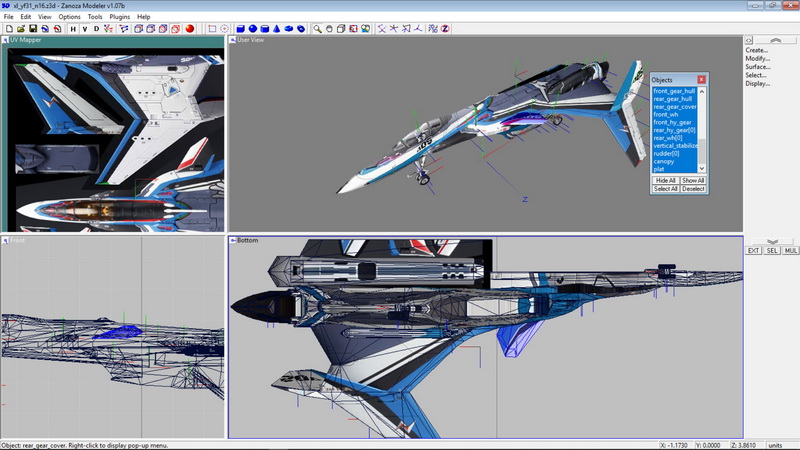Select the circular selection tool icon
The width and height of the screenshot is (800, 450).
[x=224, y=29]
